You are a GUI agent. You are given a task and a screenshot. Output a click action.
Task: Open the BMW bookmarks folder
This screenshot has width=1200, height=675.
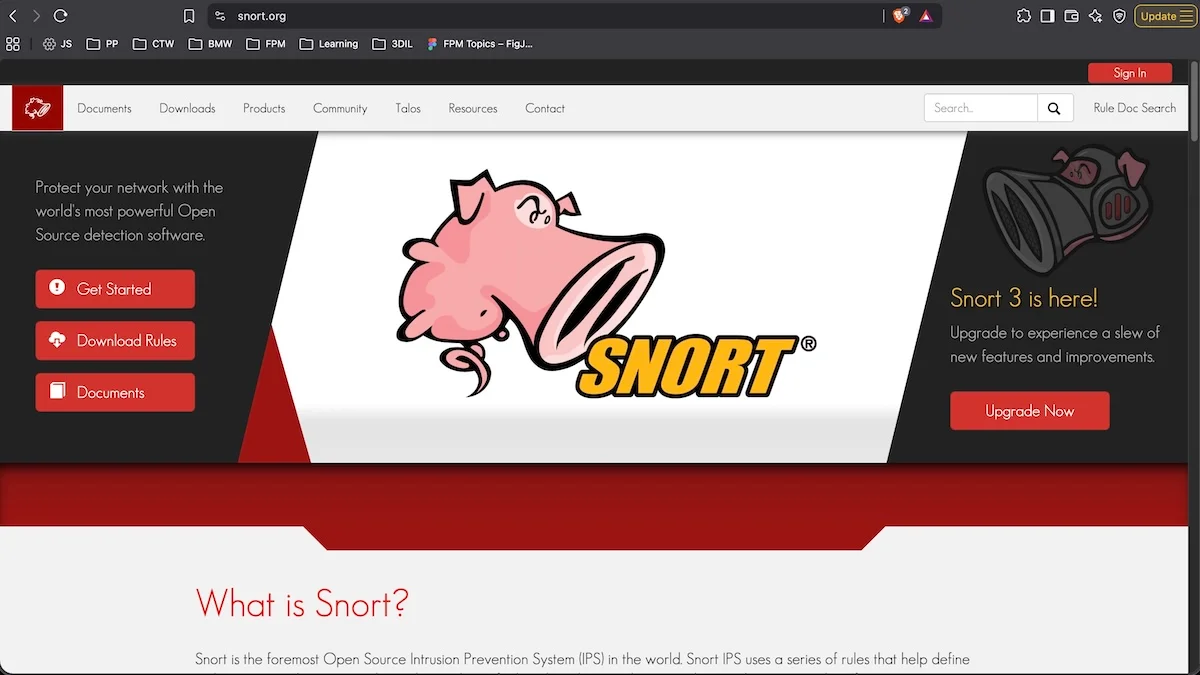[210, 44]
